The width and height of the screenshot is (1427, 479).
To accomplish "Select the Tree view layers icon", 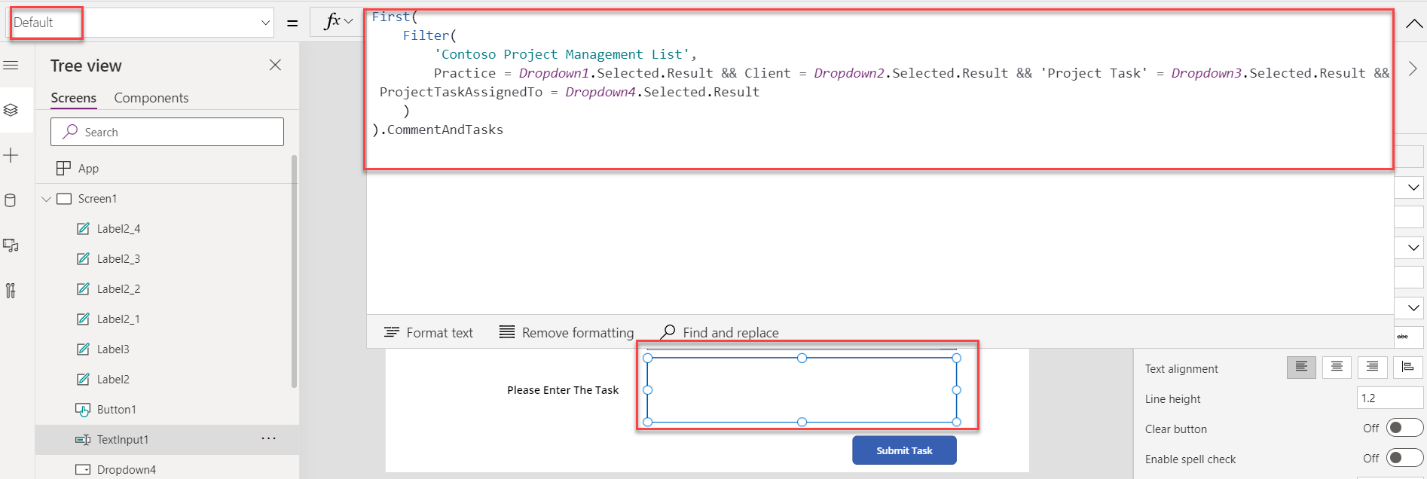I will (11, 110).
